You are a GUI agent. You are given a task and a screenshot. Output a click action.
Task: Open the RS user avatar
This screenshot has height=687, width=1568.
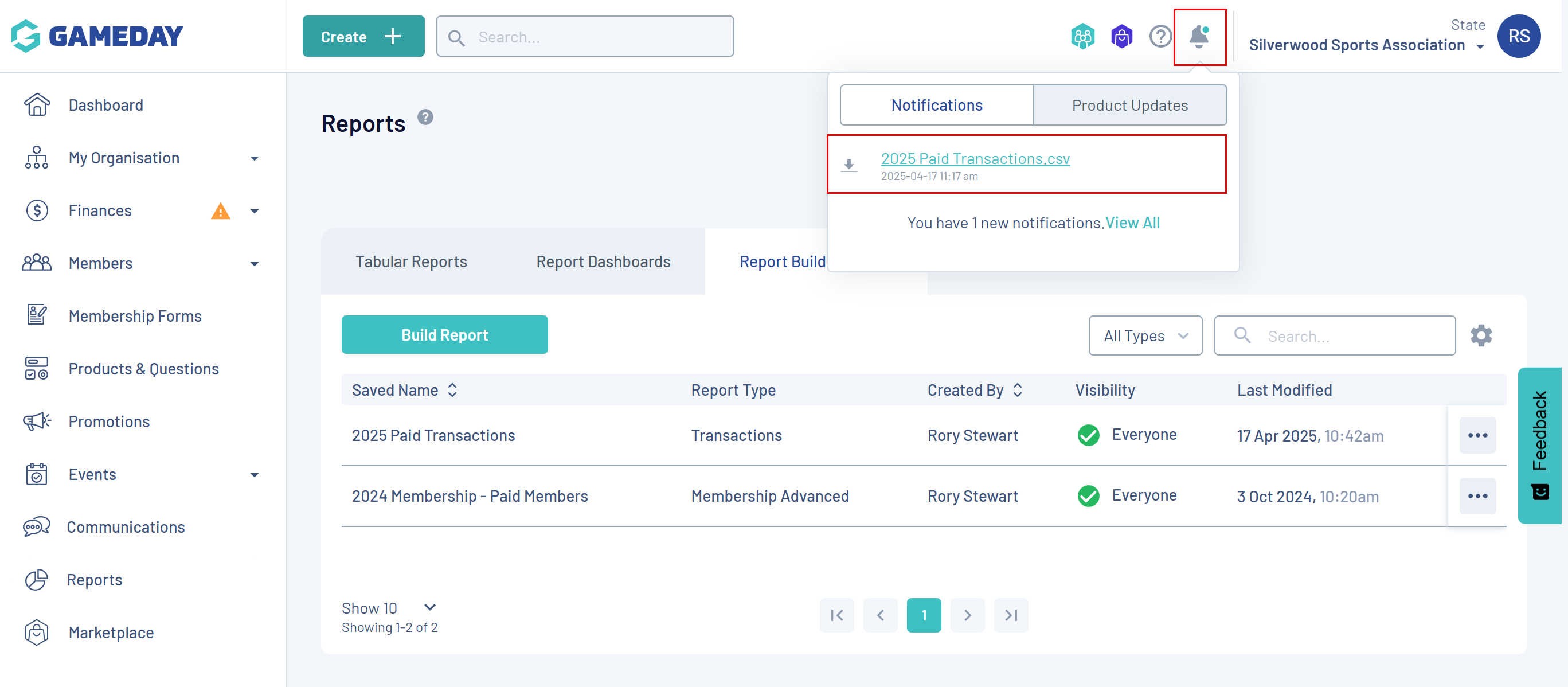[1518, 37]
